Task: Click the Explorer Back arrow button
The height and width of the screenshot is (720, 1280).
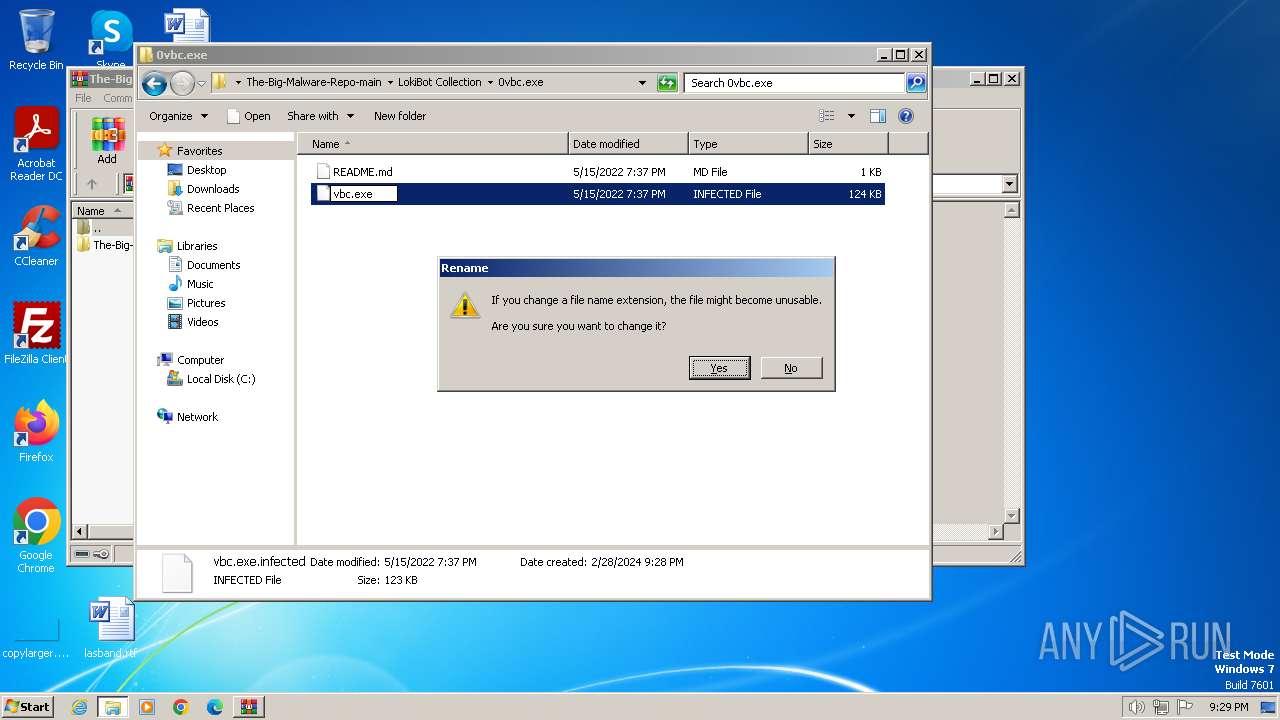Action: click(154, 83)
